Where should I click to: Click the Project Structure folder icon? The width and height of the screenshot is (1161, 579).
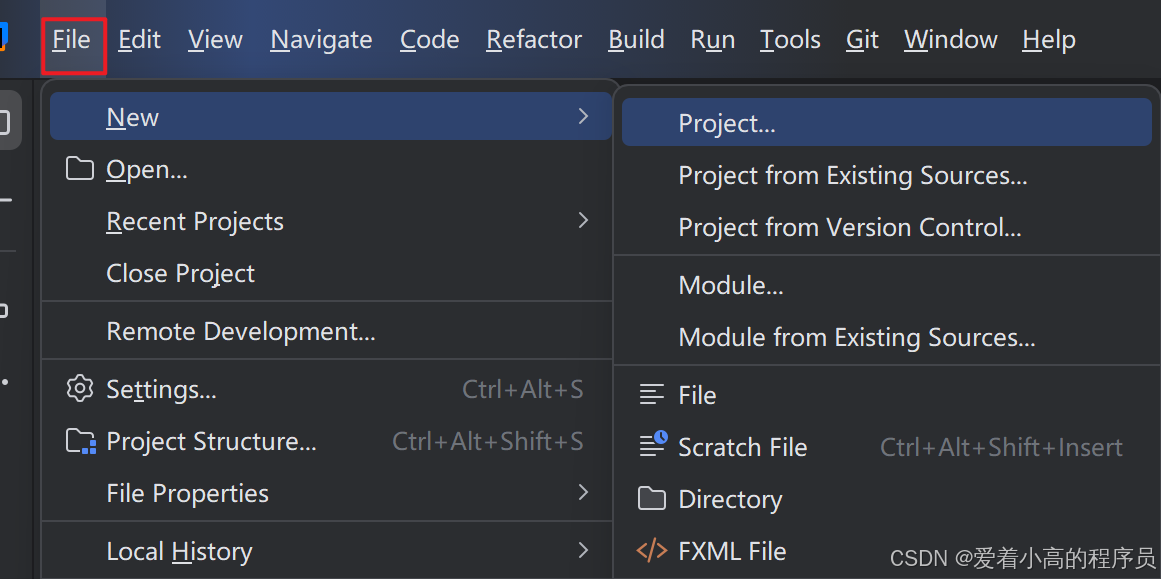point(80,441)
